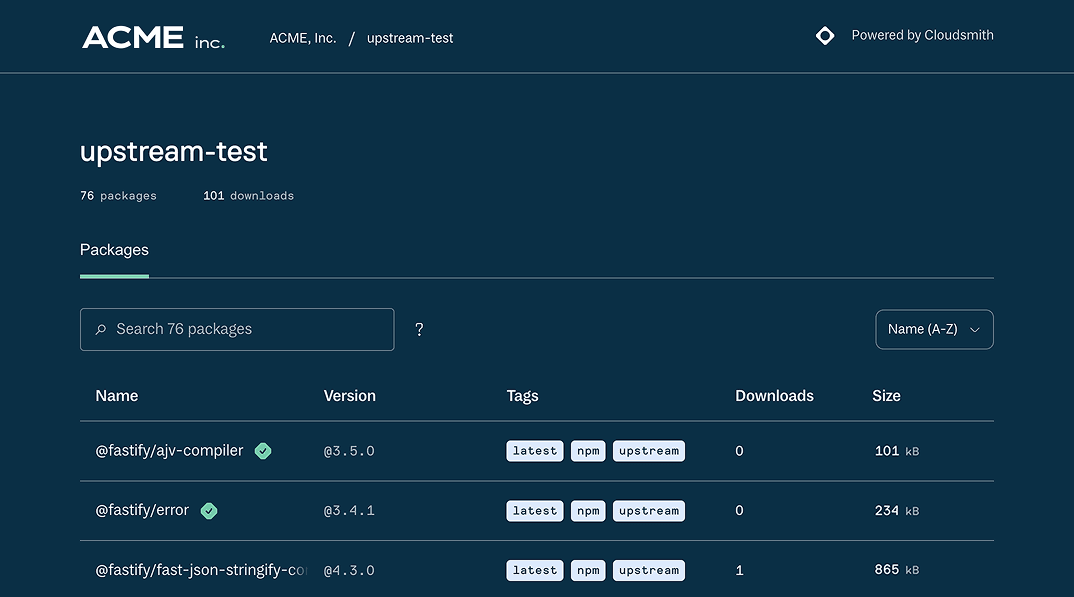Screen dimensions: 1074x597
Task: Select the Packages tab
Action: click(114, 250)
